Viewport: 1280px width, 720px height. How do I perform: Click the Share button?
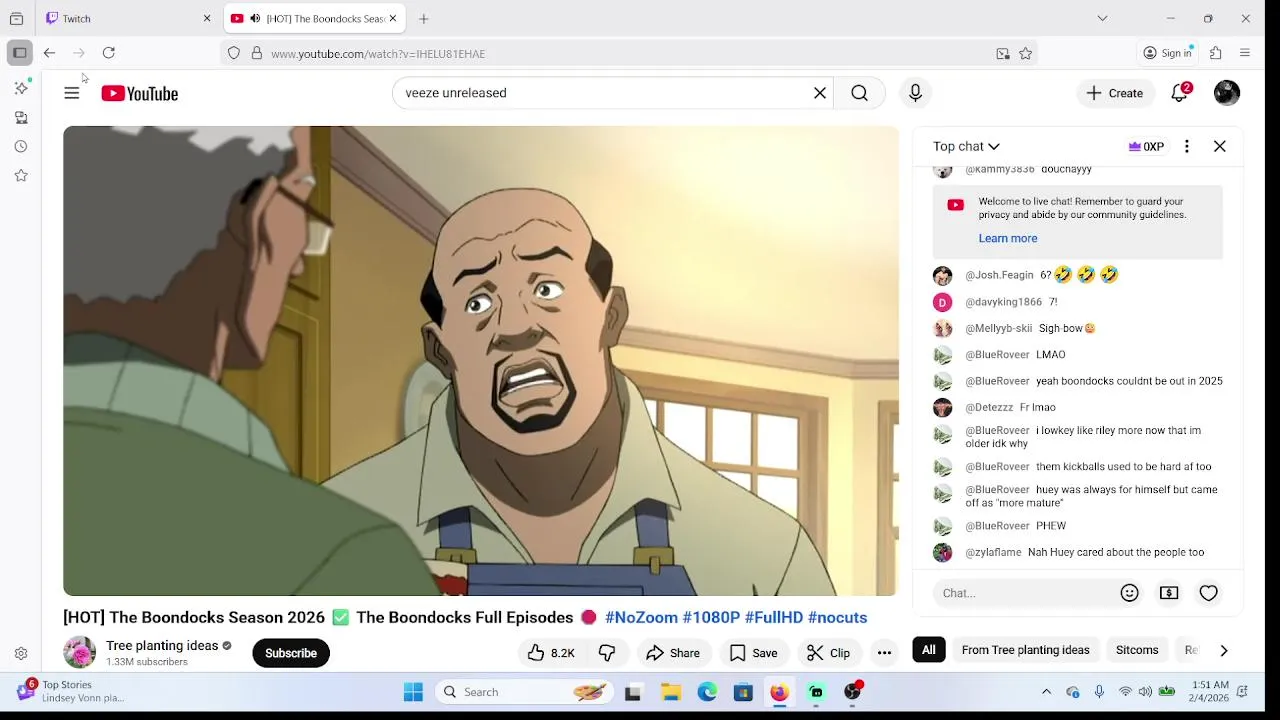point(673,653)
